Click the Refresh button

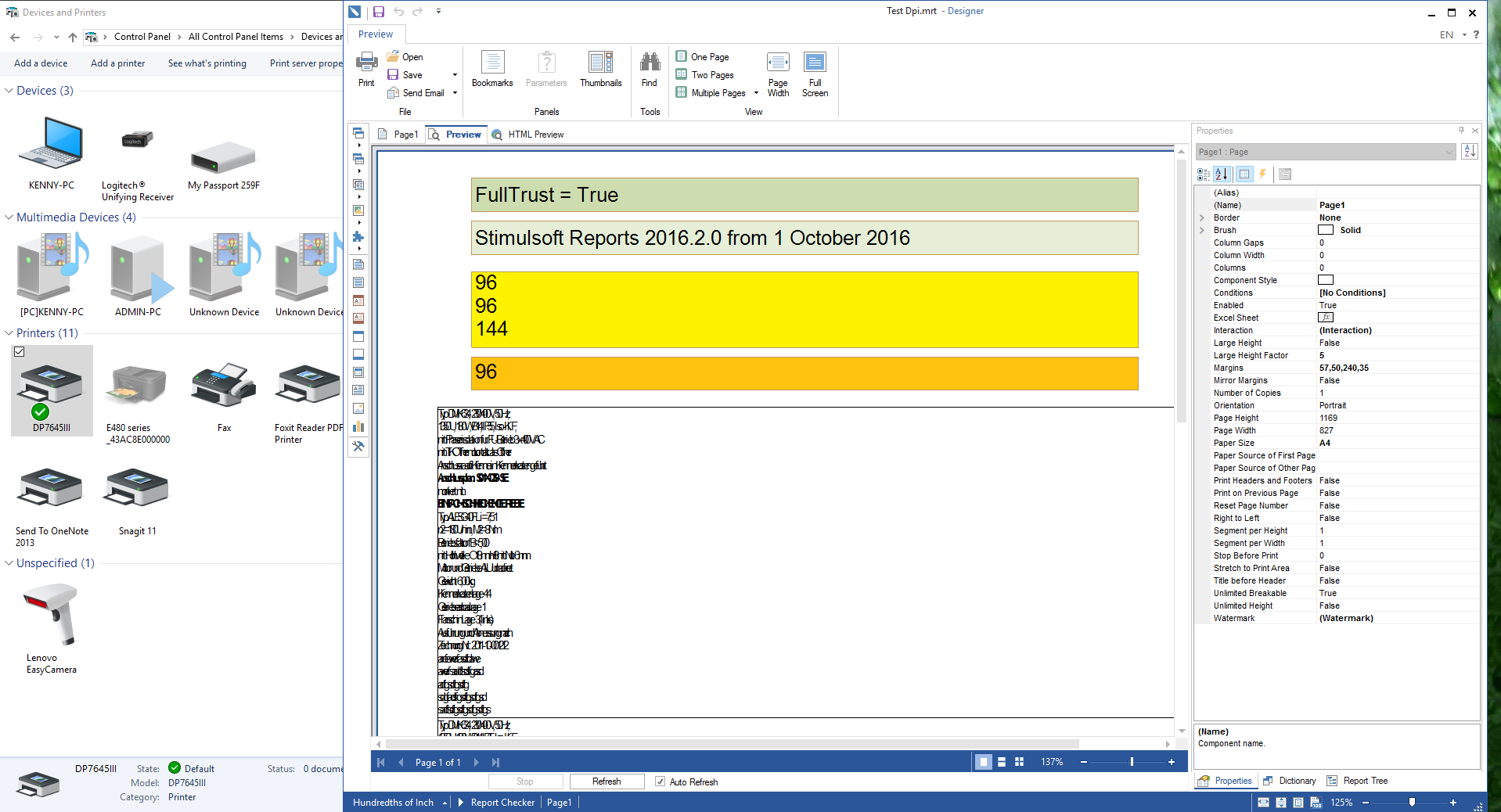(607, 781)
